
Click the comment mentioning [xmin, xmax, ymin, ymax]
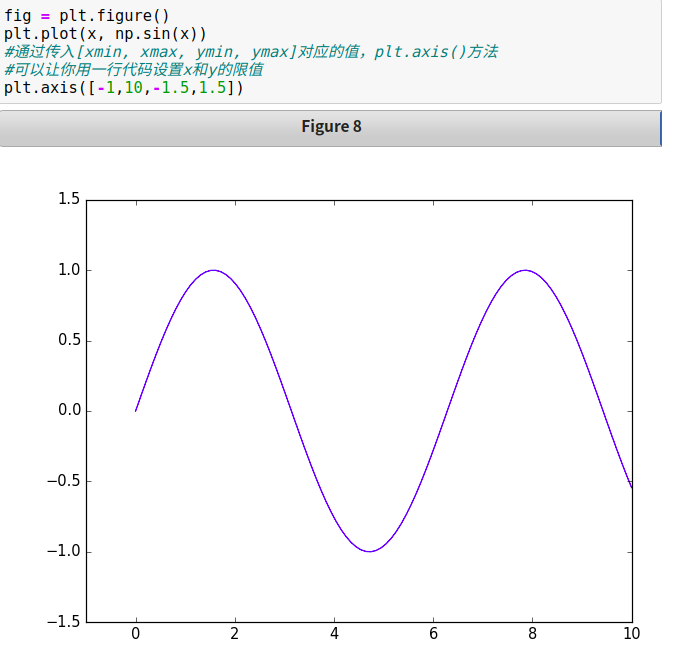click(x=251, y=52)
